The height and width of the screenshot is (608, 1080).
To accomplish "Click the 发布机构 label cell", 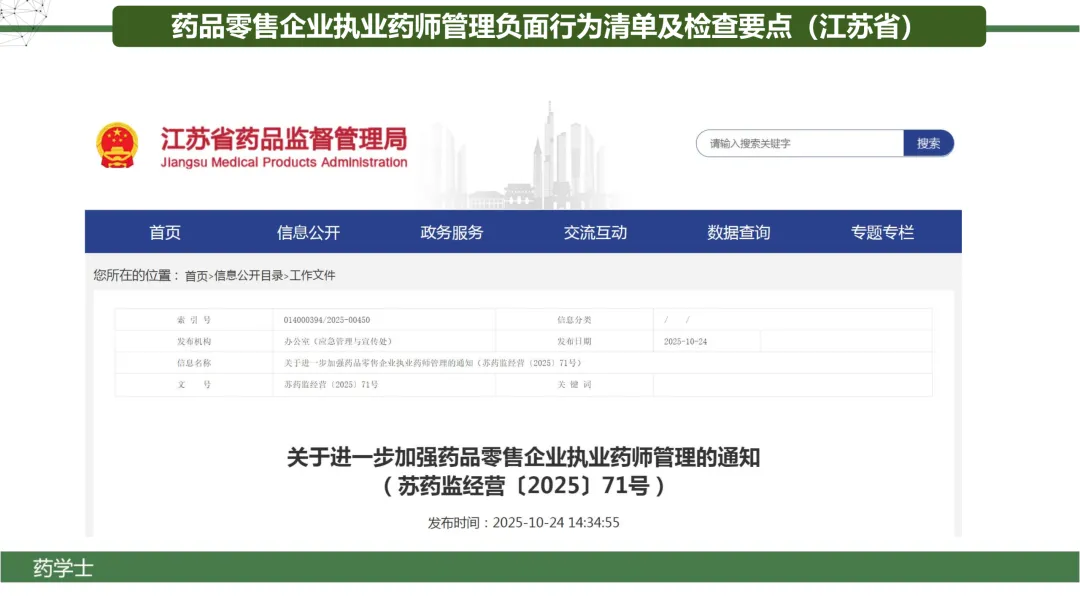I will coord(194,342).
